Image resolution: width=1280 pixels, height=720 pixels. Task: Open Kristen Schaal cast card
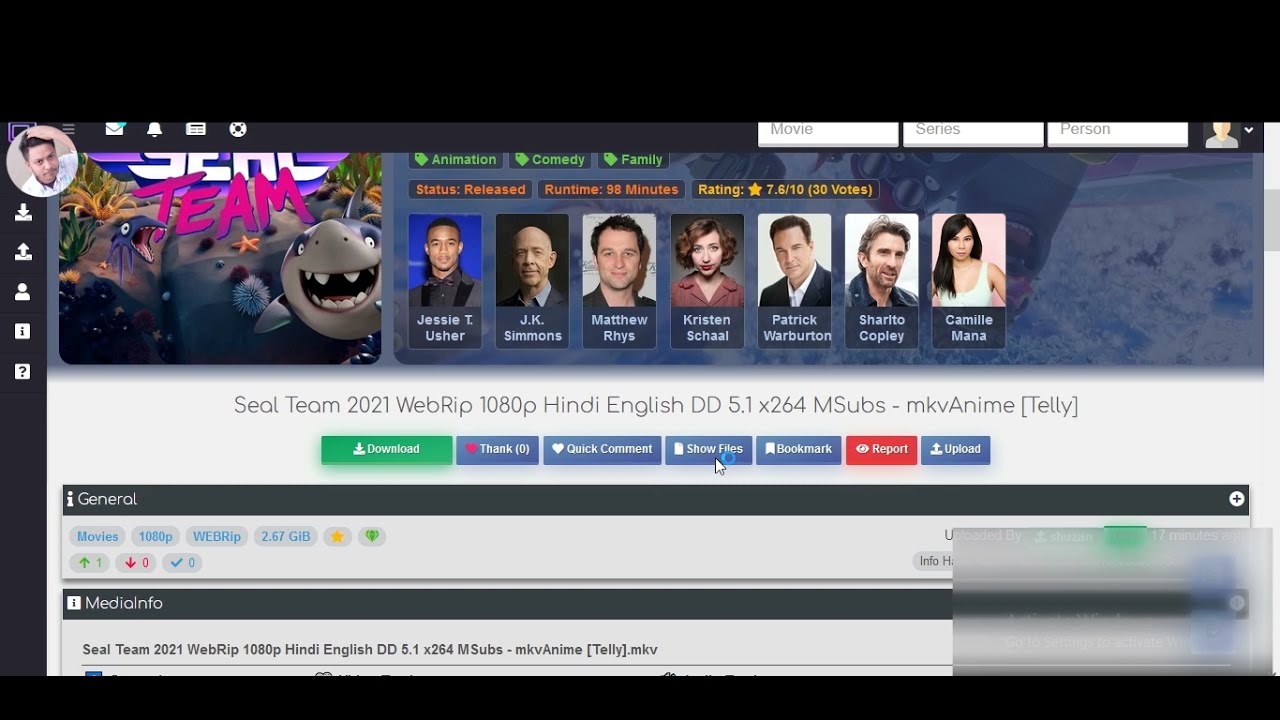coord(707,281)
